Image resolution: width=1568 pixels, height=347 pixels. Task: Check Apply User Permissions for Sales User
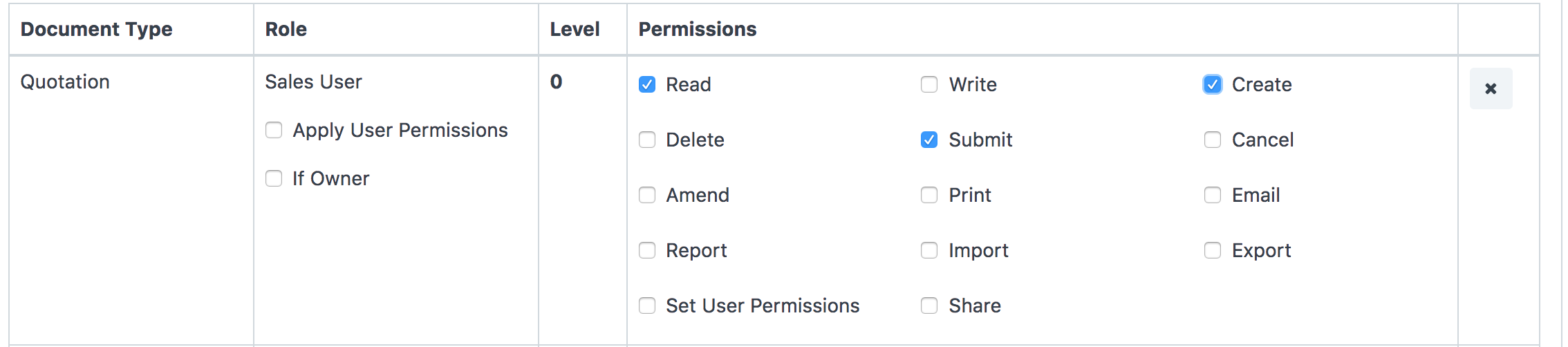[274, 130]
